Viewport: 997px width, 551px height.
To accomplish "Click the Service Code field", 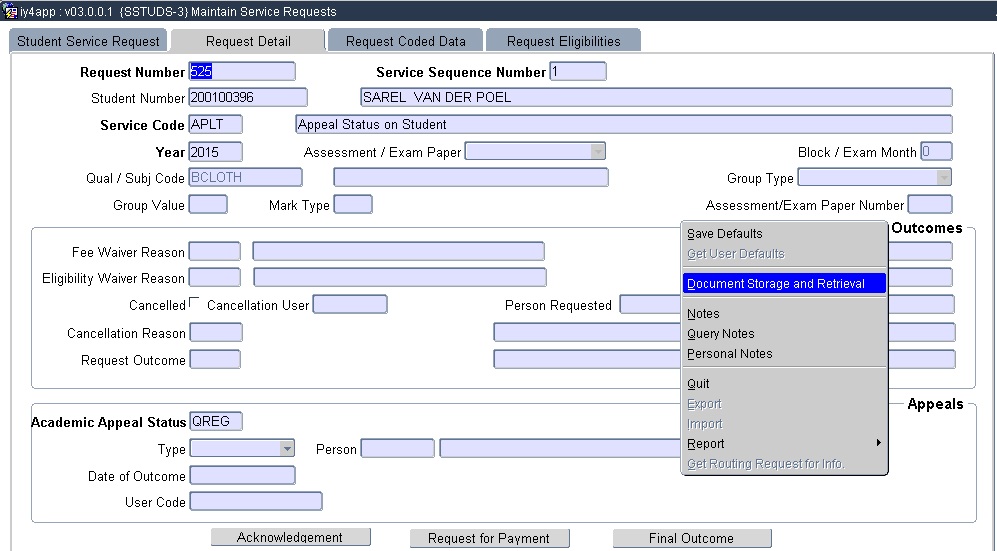I will pyautogui.click(x=215, y=125).
